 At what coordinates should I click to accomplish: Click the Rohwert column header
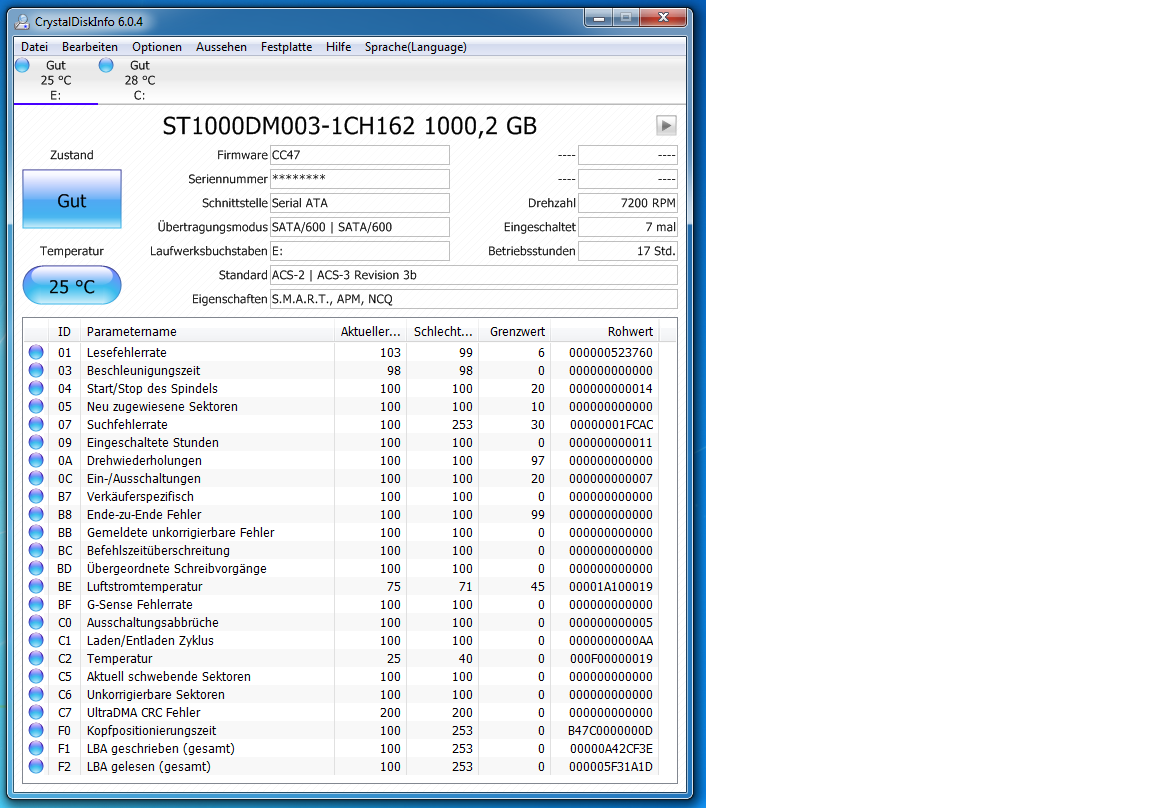point(605,331)
